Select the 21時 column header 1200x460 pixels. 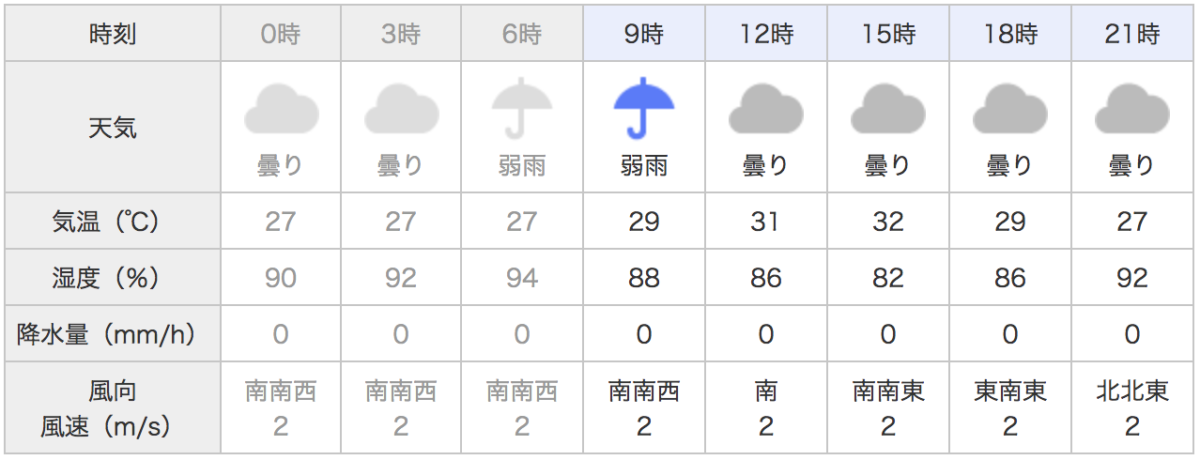coord(1132,35)
